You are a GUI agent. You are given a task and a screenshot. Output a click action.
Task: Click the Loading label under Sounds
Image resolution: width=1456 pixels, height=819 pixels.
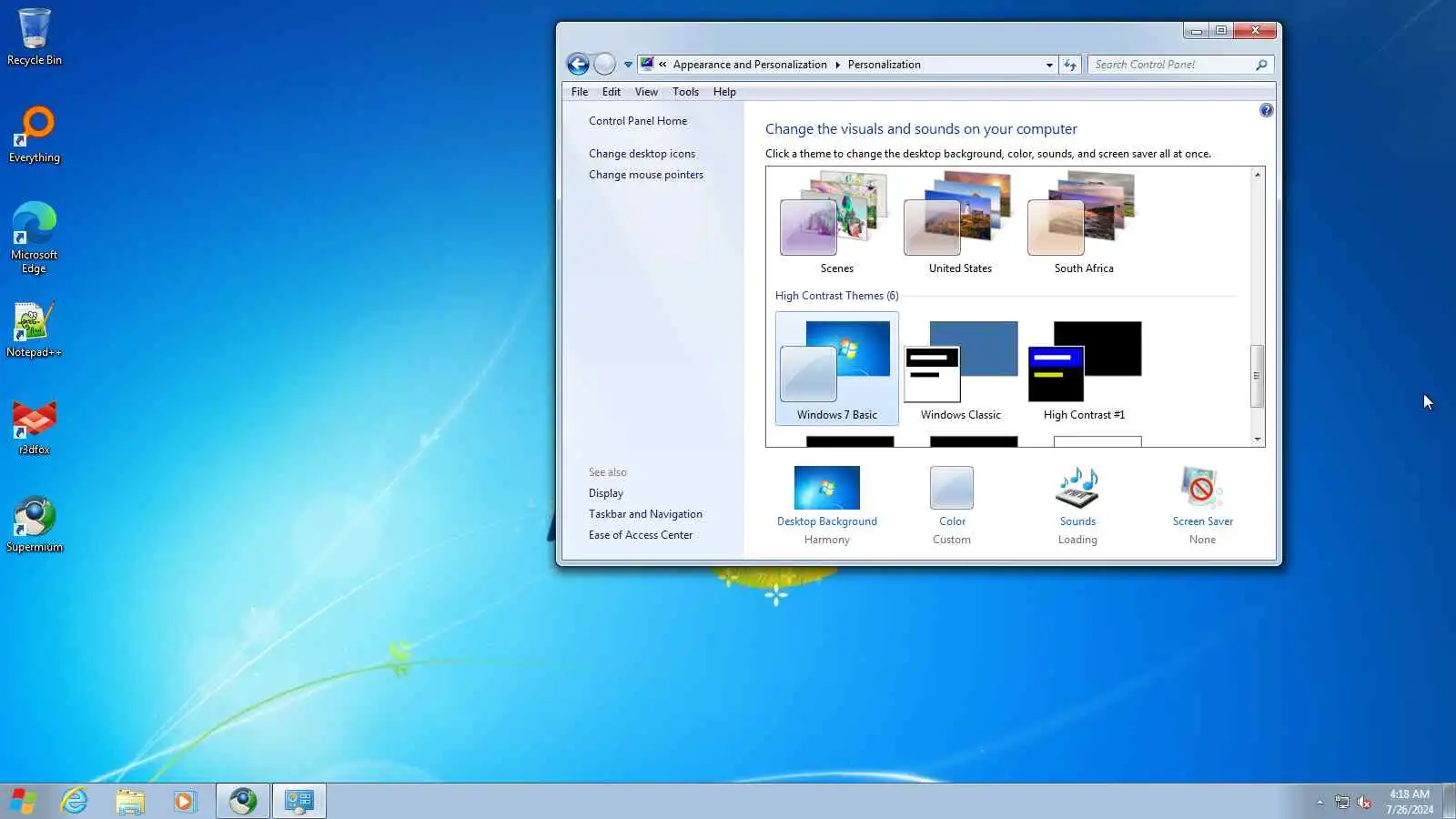coord(1077,540)
